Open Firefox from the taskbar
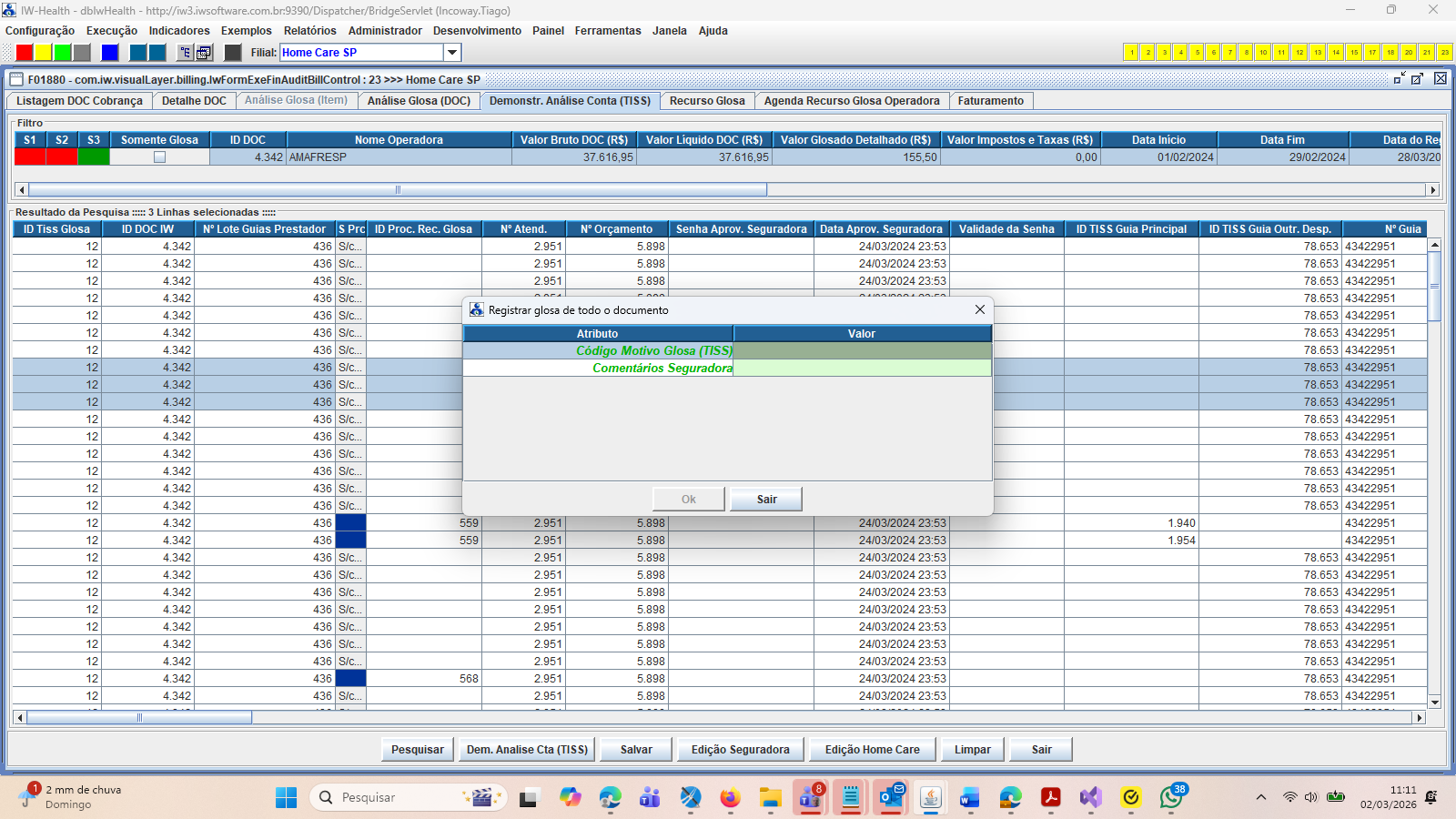This screenshot has width=1456, height=819. [x=730, y=798]
